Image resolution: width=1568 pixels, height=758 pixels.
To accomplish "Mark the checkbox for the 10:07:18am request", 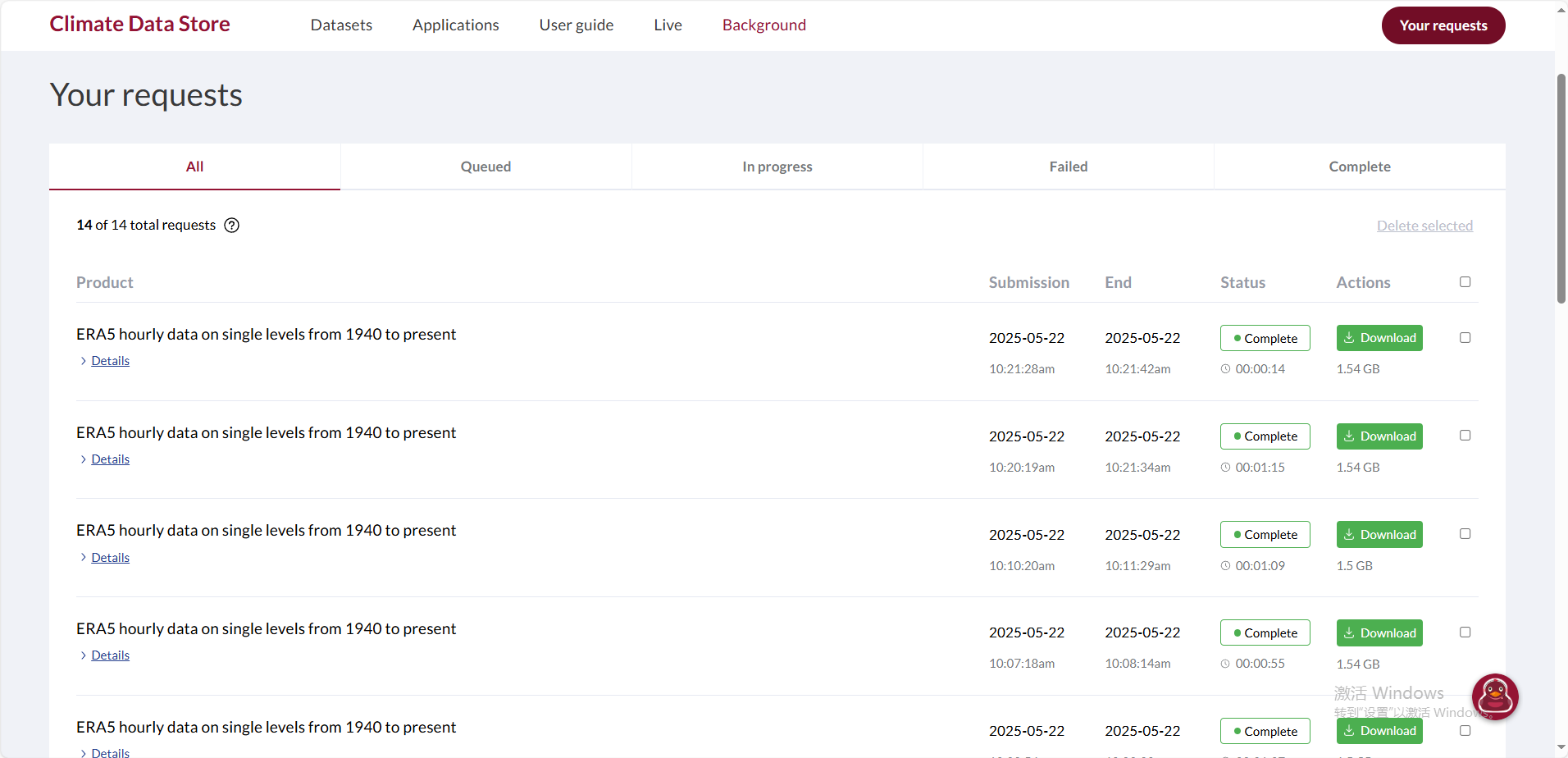I will [x=1465, y=632].
